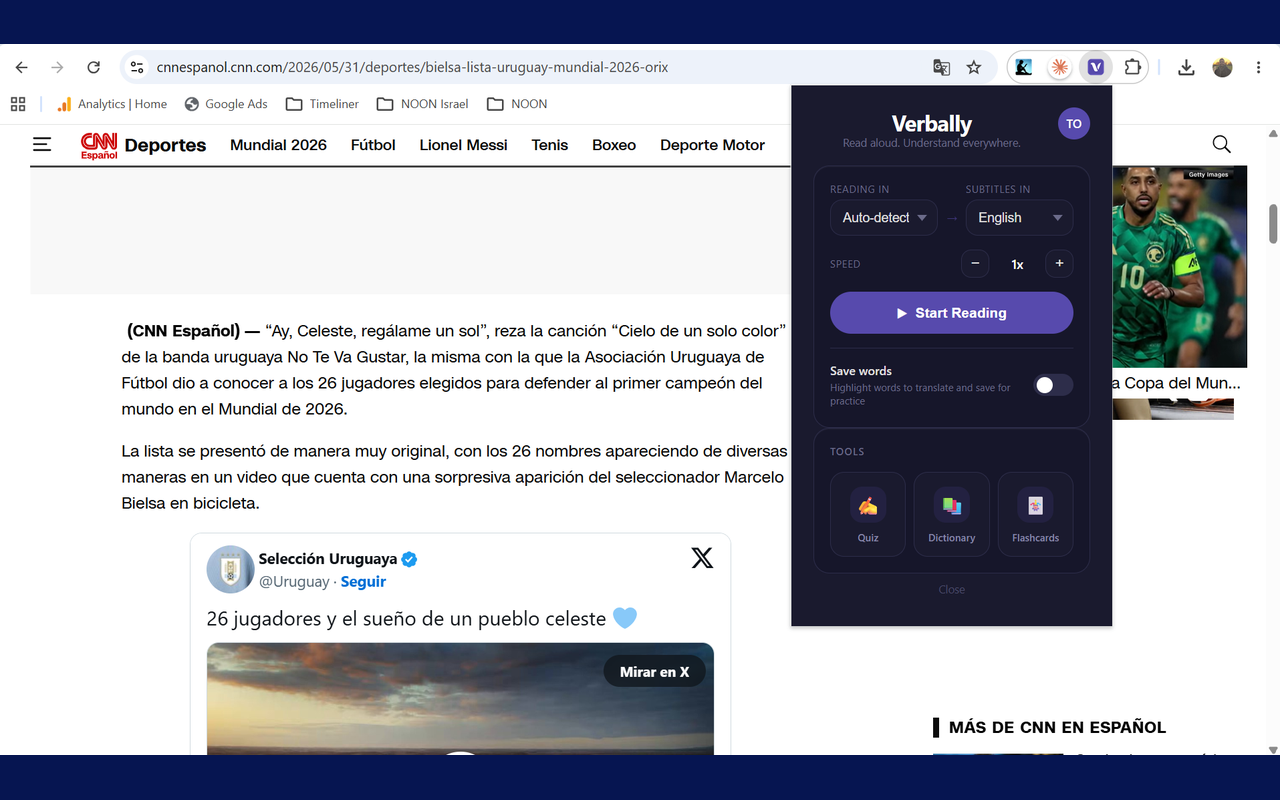
Task: Open the Deportes section heading
Action: [x=165, y=145]
